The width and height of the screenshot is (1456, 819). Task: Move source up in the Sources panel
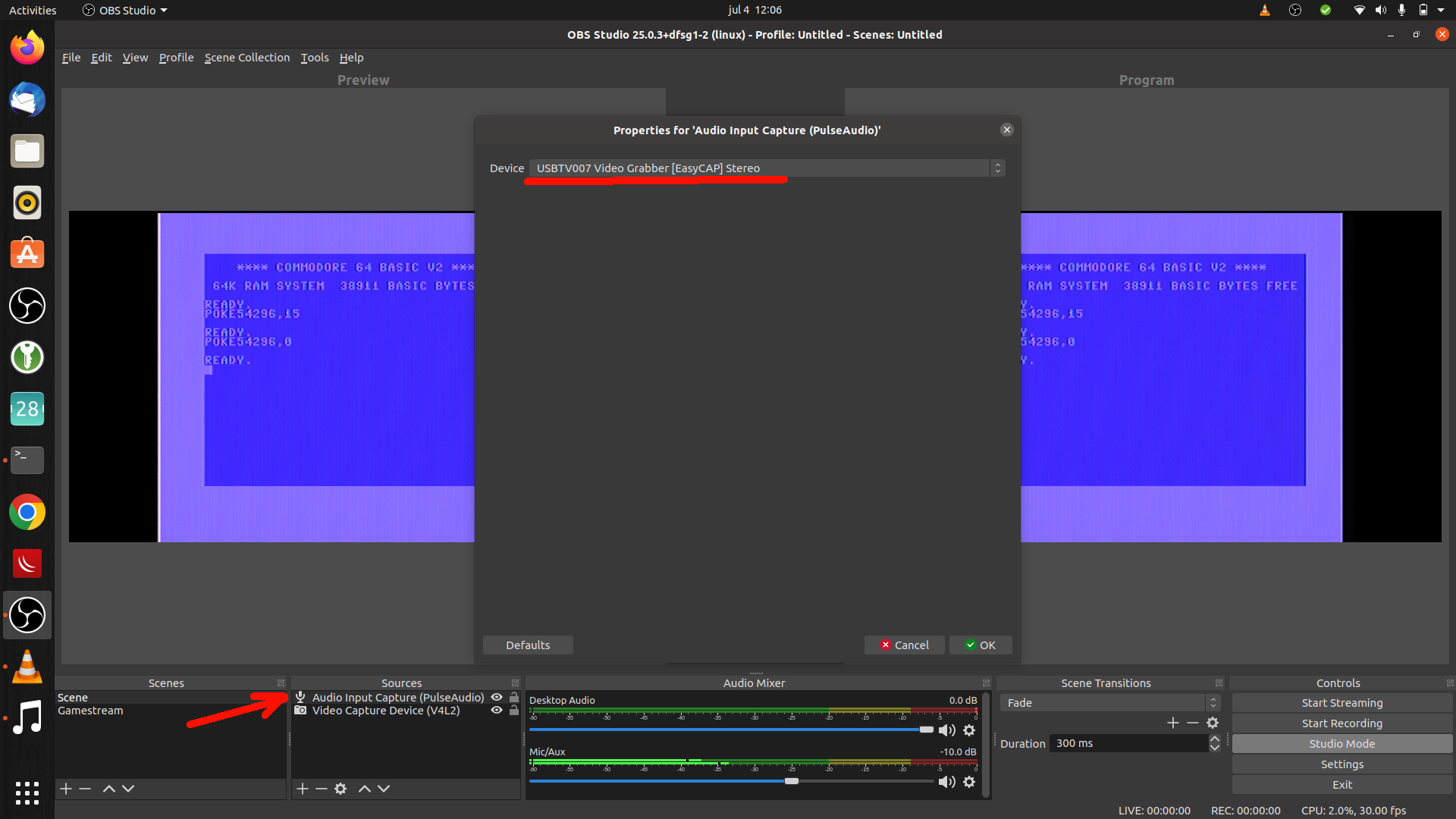pos(365,789)
